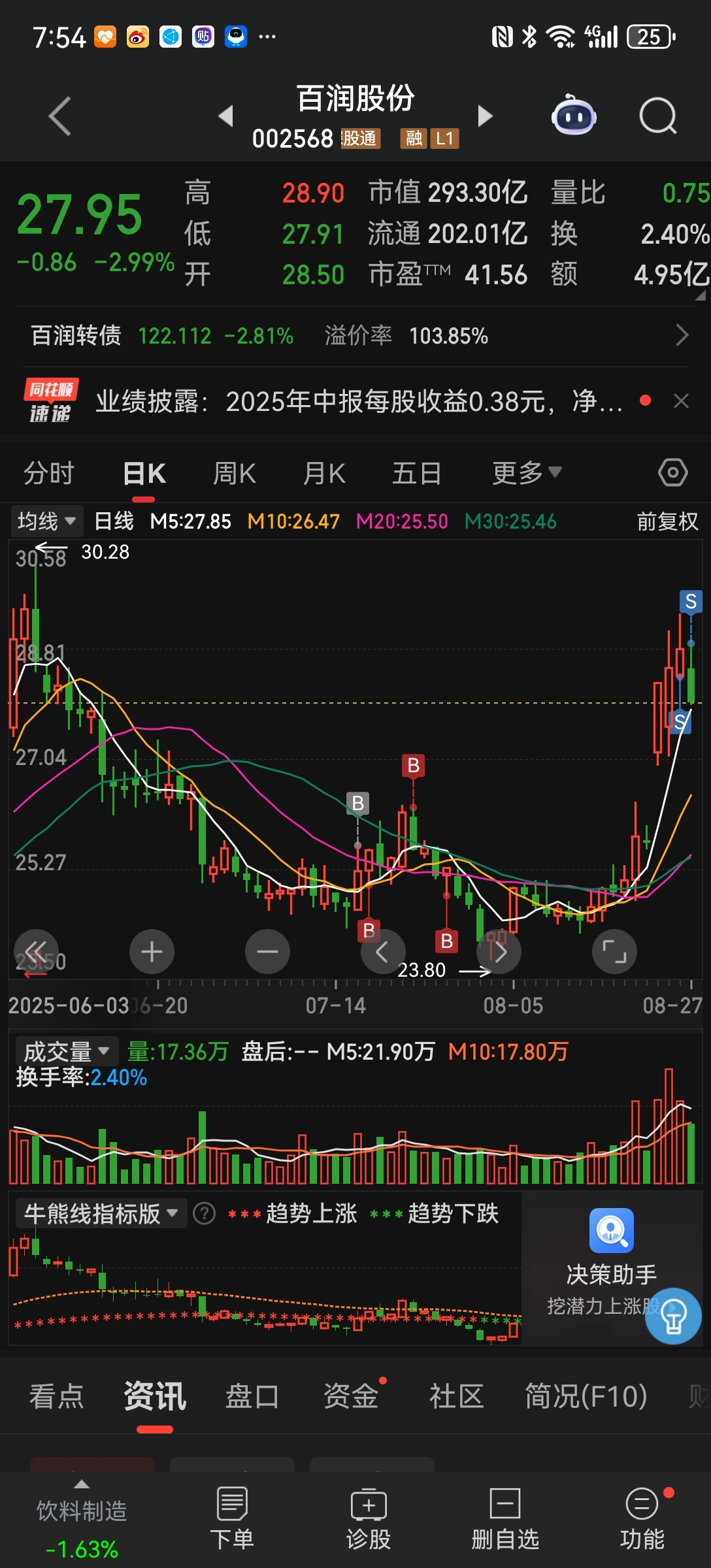The width and height of the screenshot is (711, 1568).
Task: Switch to 五日 five-day chart
Action: click(x=416, y=473)
